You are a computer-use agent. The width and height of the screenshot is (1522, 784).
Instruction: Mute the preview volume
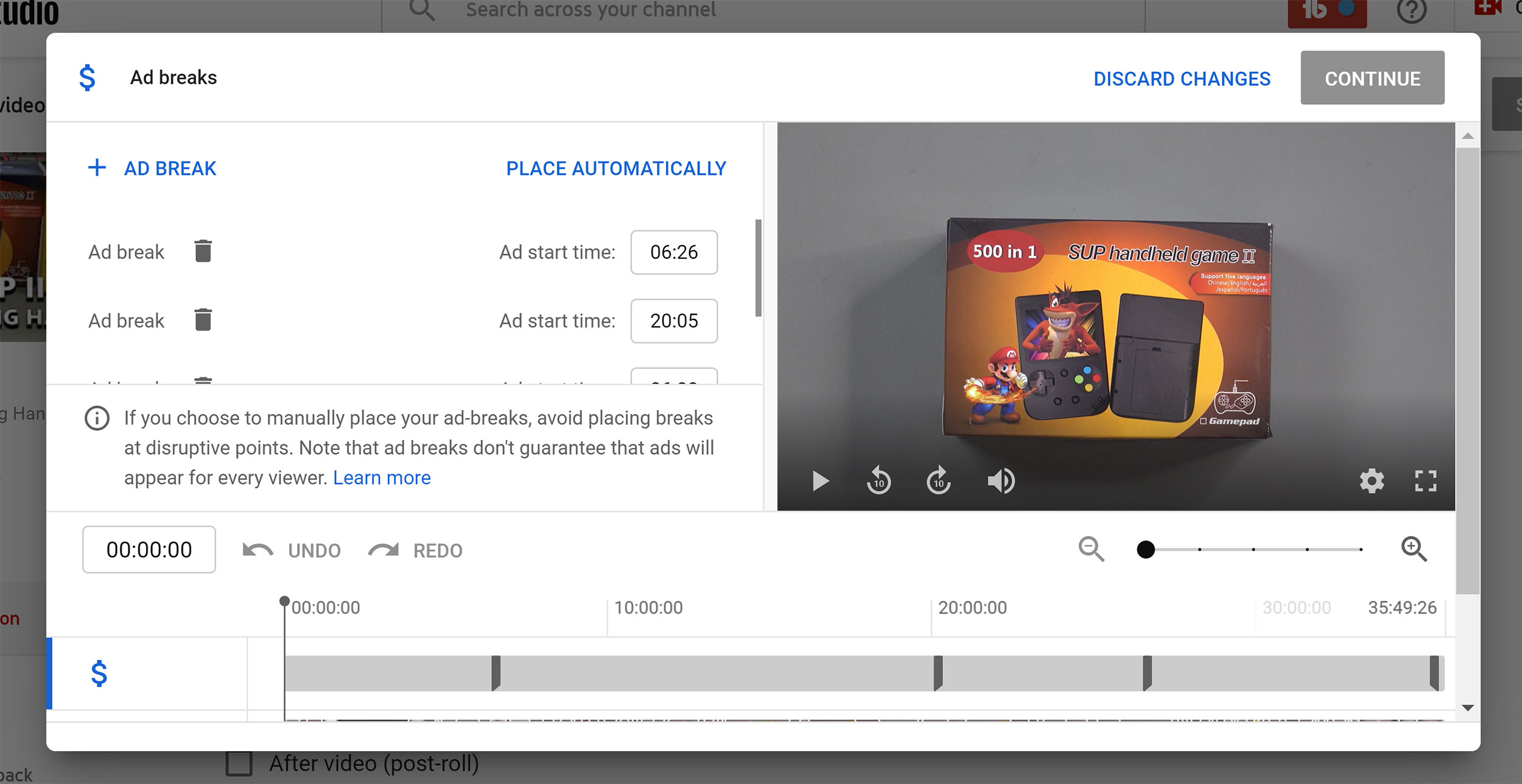[x=1000, y=481]
